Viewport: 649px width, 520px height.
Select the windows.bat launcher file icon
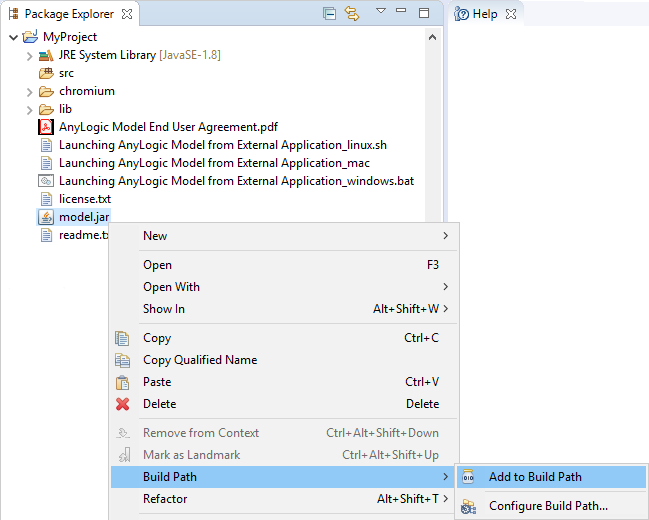(x=46, y=181)
